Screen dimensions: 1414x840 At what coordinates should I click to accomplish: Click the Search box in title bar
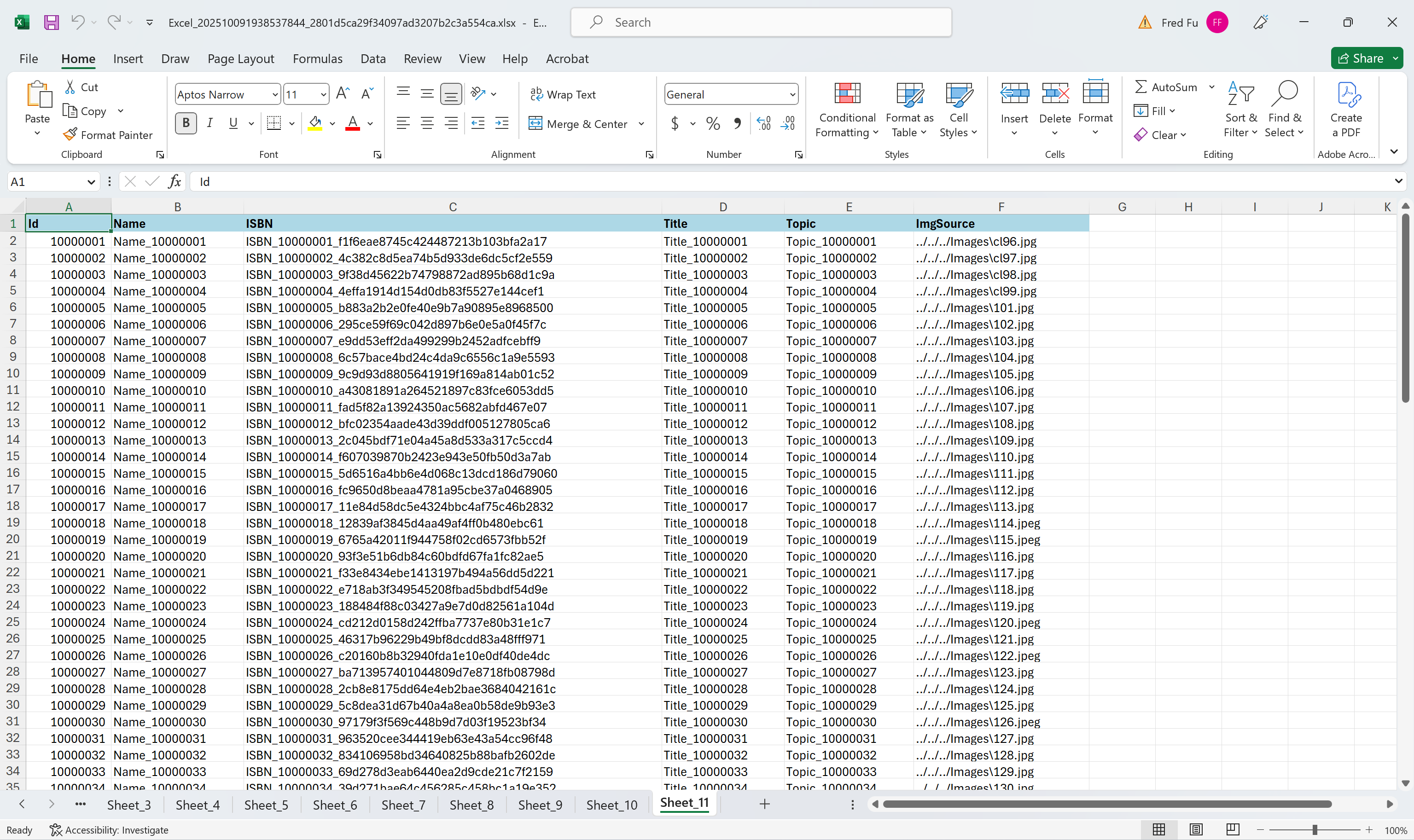click(761, 23)
